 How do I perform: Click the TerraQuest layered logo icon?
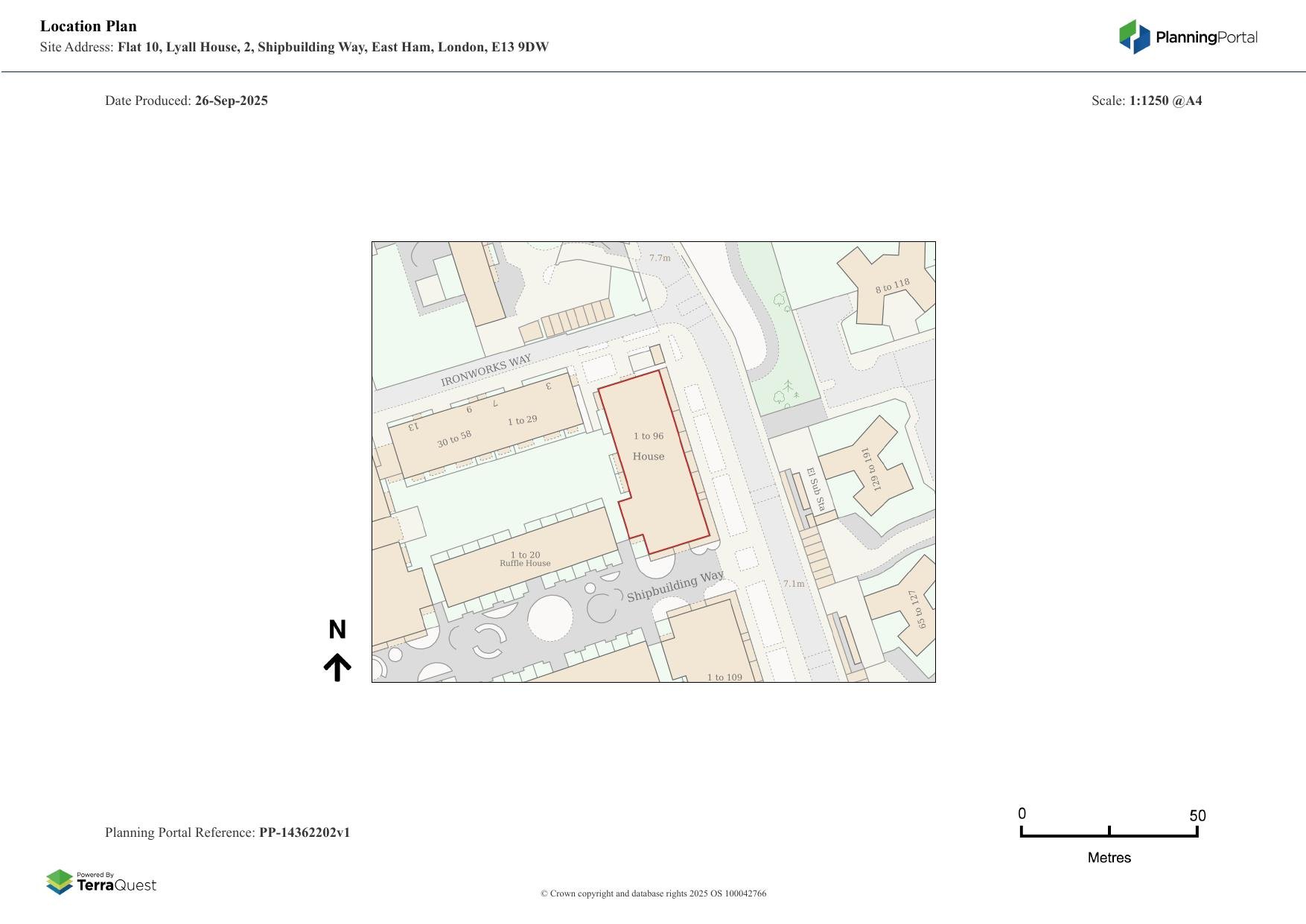(x=60, y=882)
